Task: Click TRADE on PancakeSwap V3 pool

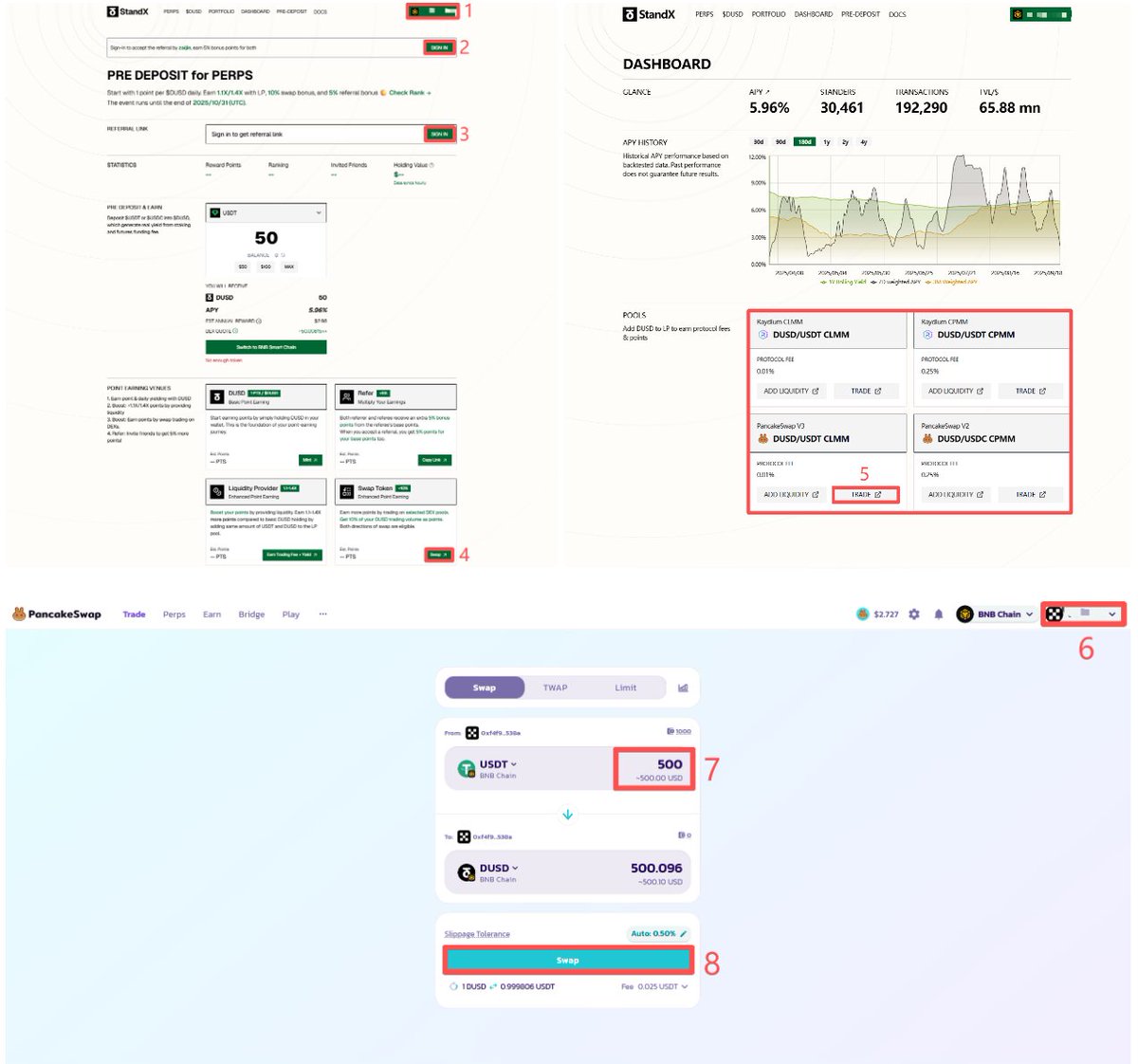Action: (x=866, y=495)
